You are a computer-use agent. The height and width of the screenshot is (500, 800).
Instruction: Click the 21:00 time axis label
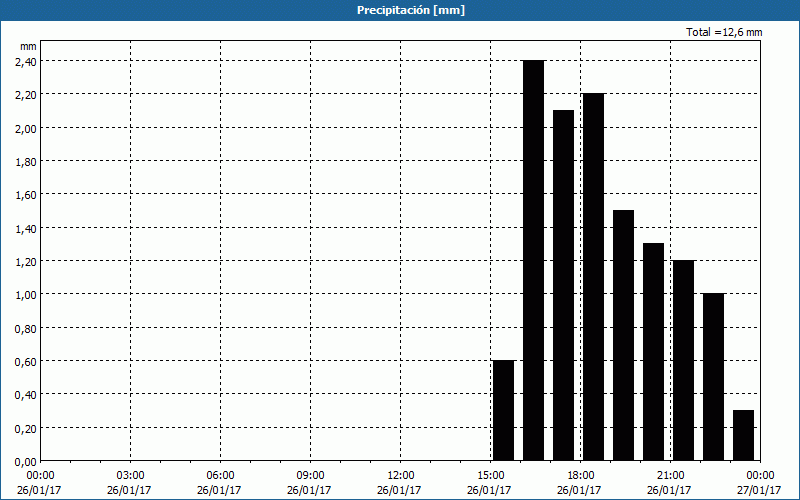tap(670, 476)
